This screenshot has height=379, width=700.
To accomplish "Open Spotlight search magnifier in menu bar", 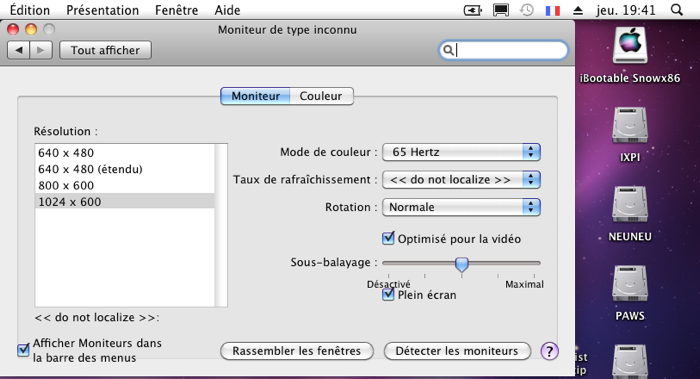I will tap(677, 10).
